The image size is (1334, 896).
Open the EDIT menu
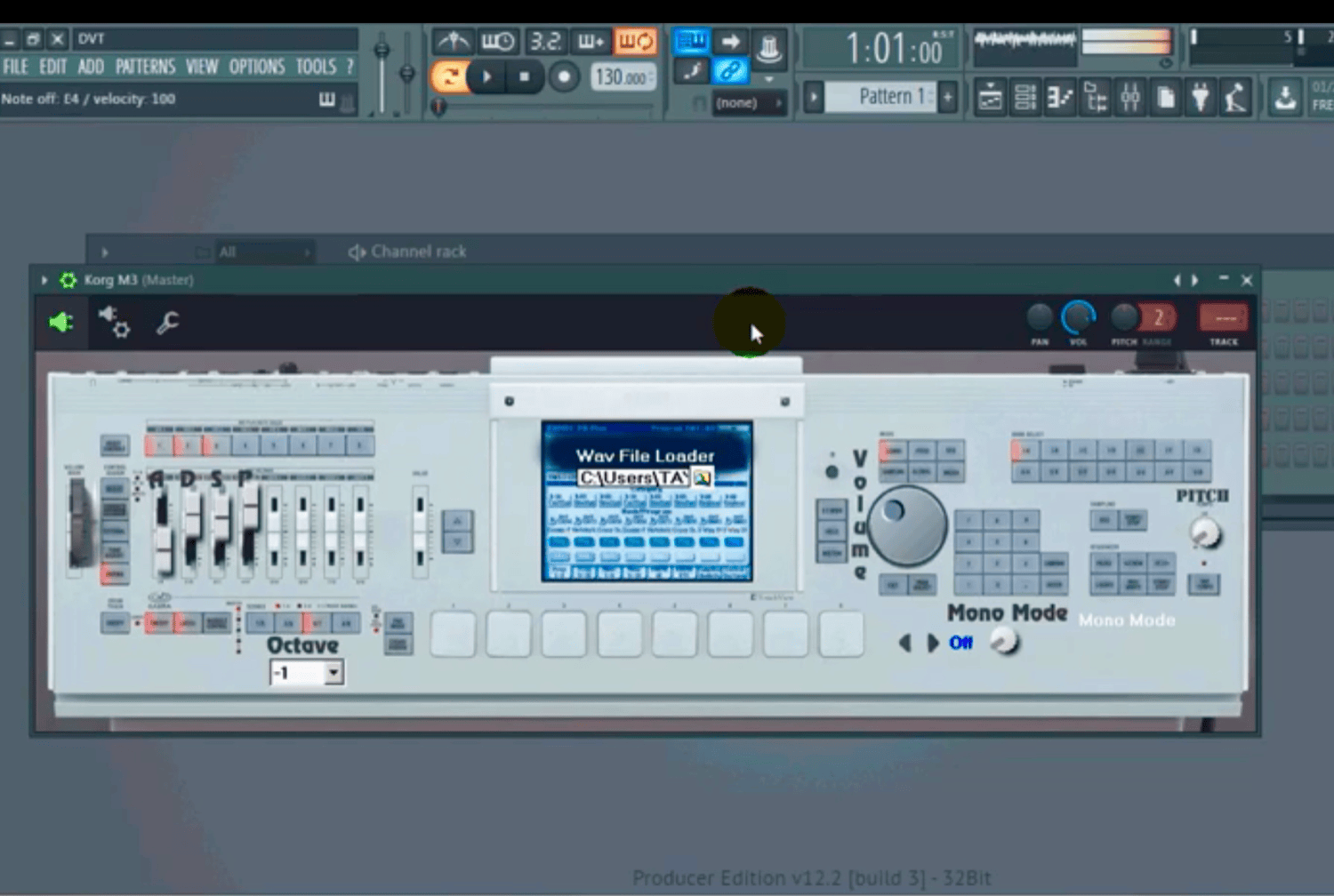[53, 67]
